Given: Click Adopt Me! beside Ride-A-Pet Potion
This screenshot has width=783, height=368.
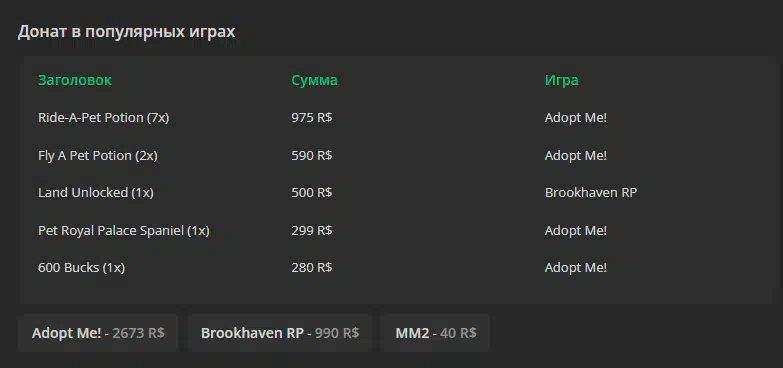Looking at the screenshot, I should coord(576,118).
